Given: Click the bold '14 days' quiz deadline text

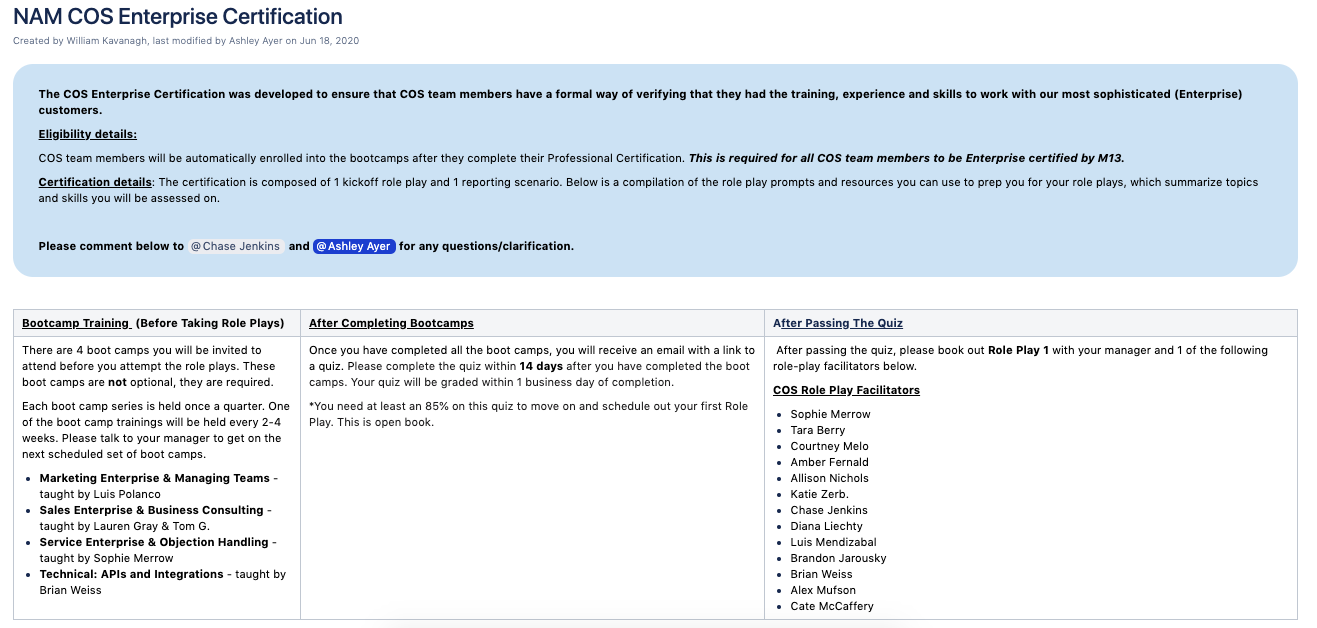Looking at the screenshot, I should pos(541,366).
